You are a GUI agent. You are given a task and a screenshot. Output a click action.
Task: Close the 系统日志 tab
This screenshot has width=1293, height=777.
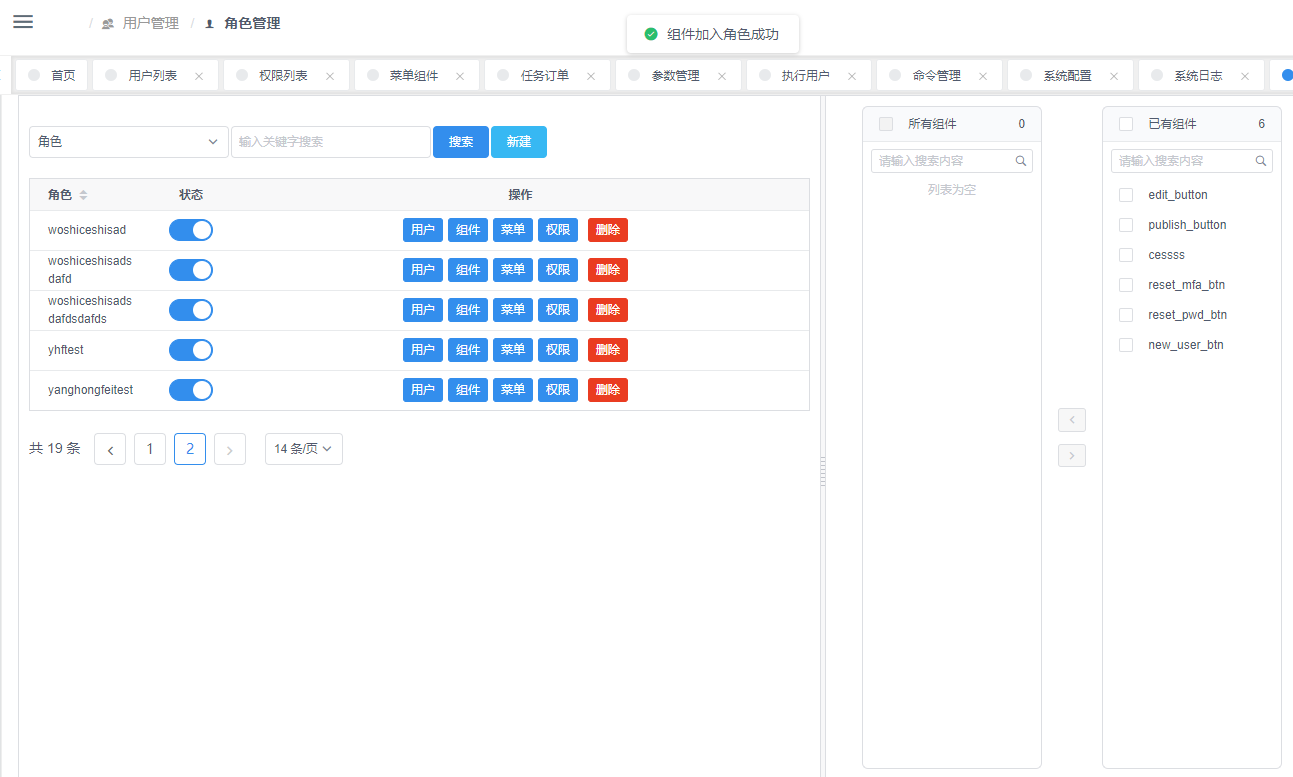1245,76
